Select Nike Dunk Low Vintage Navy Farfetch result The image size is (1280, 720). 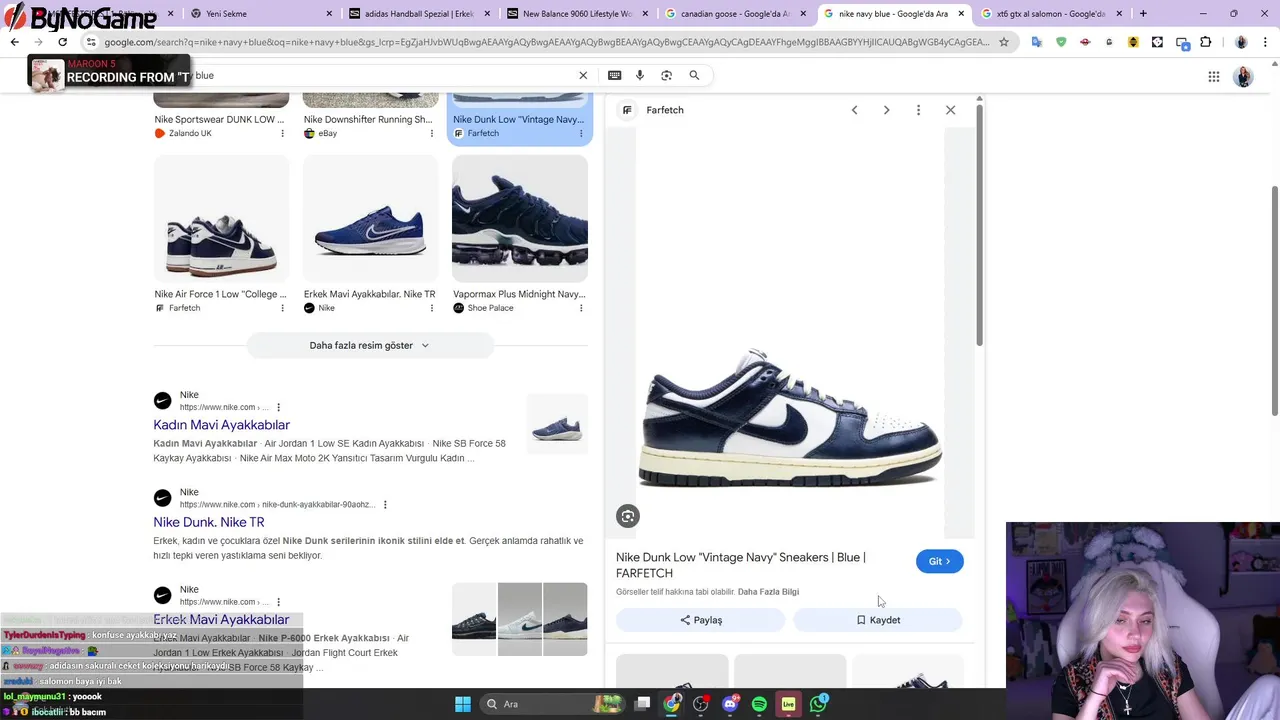click(520, 119)
